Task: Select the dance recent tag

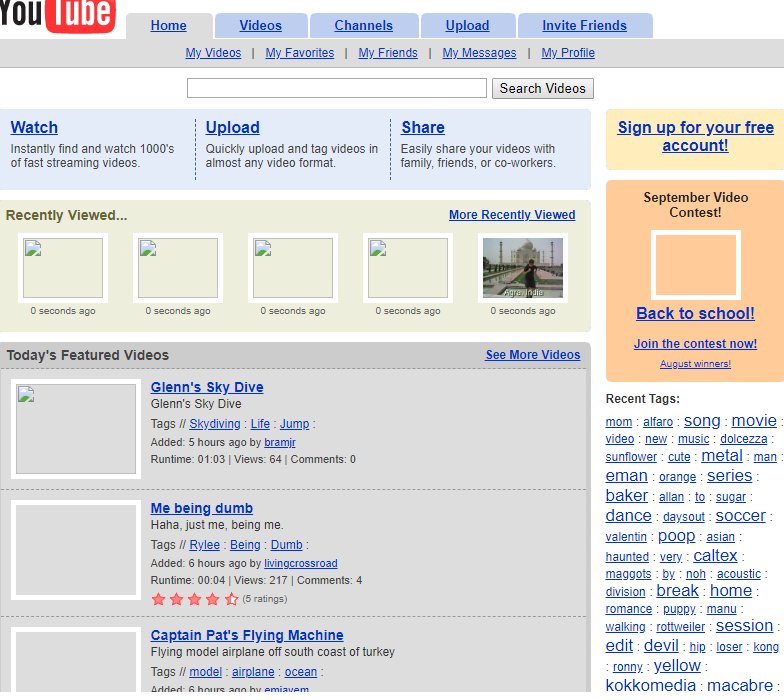Action: [x=628, y=516]
